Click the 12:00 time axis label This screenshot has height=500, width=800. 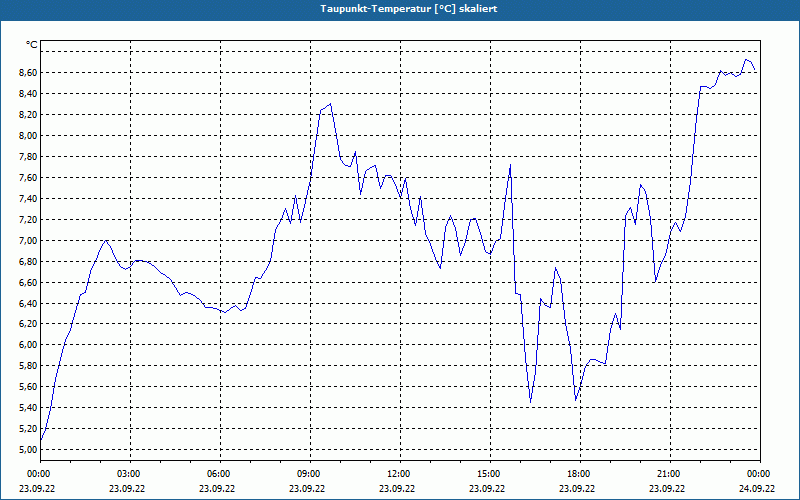pos(399,474)
